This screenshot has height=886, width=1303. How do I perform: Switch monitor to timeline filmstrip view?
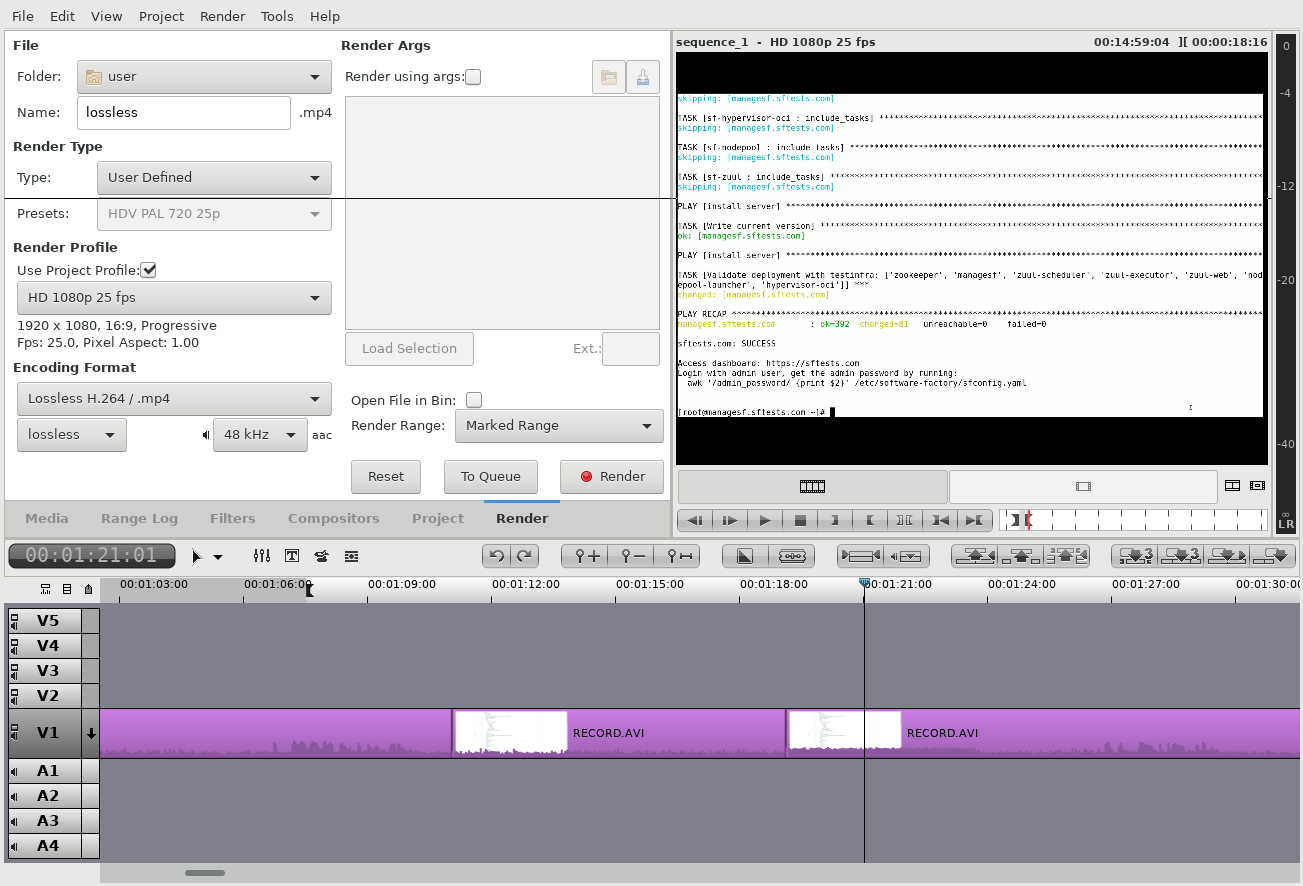pyautogui.click(x=812, y=486)
